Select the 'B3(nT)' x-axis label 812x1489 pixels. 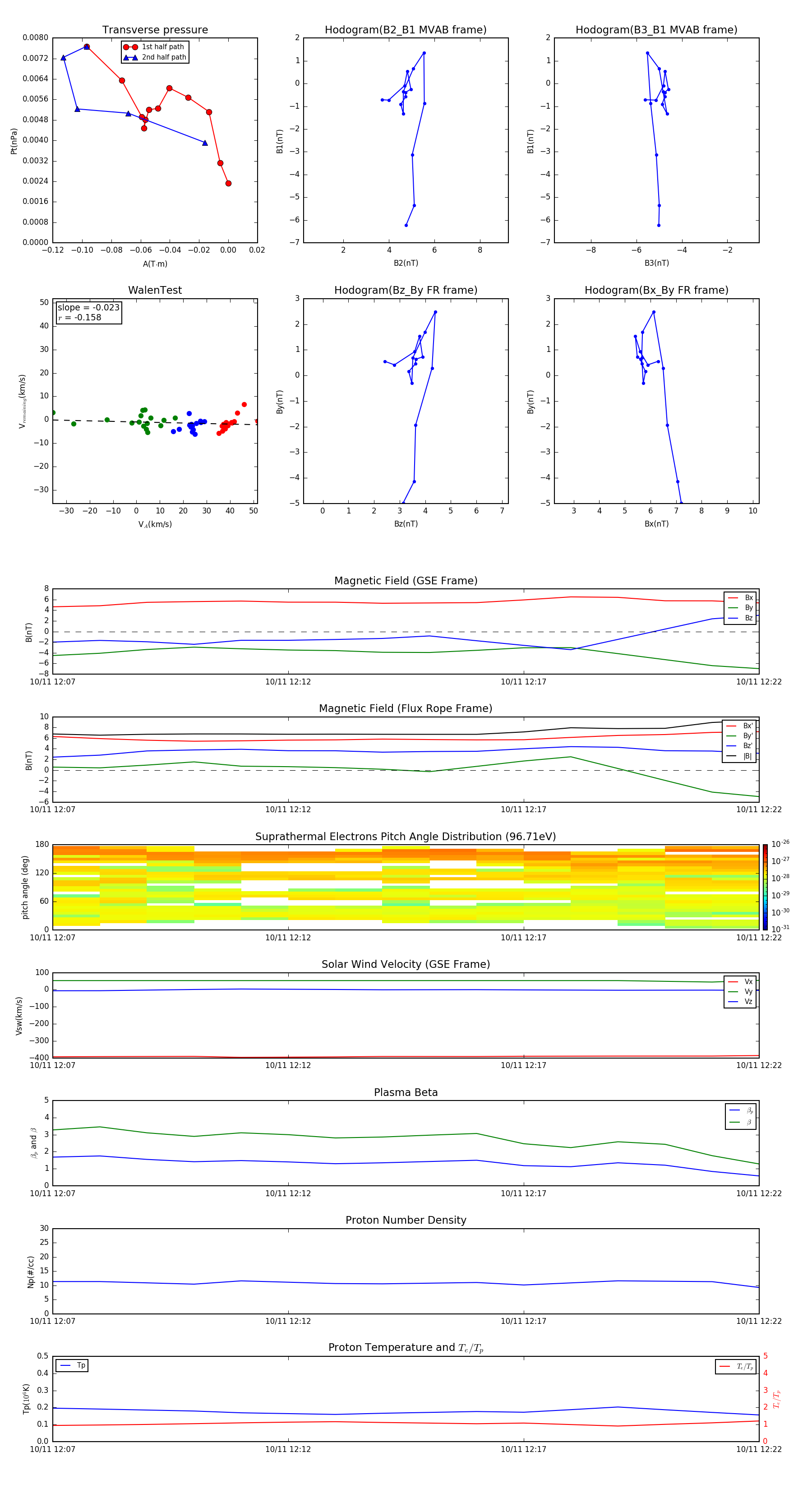656,263
